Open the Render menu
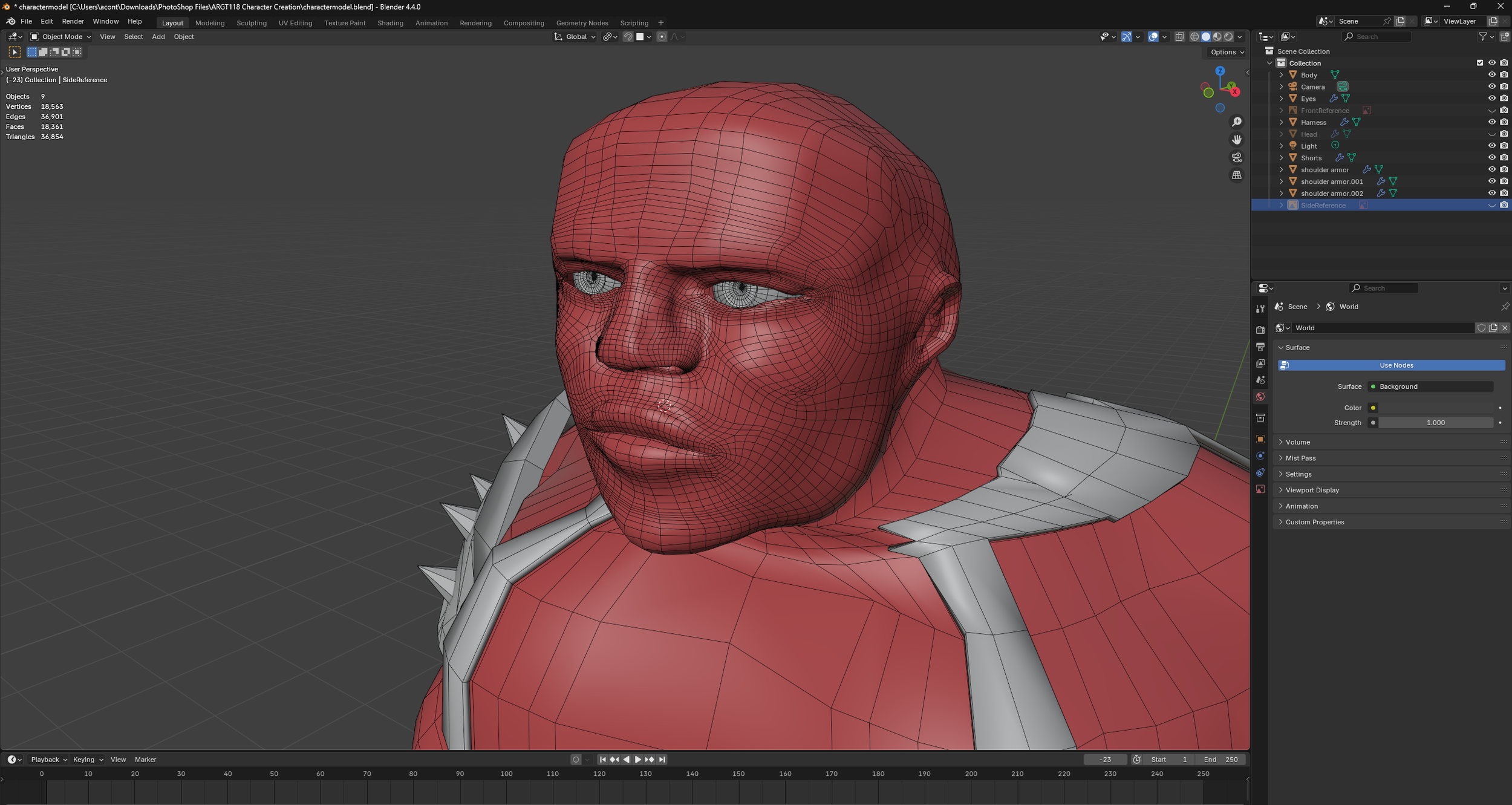This screenshot has width=1512, height=805. point(73,21)
